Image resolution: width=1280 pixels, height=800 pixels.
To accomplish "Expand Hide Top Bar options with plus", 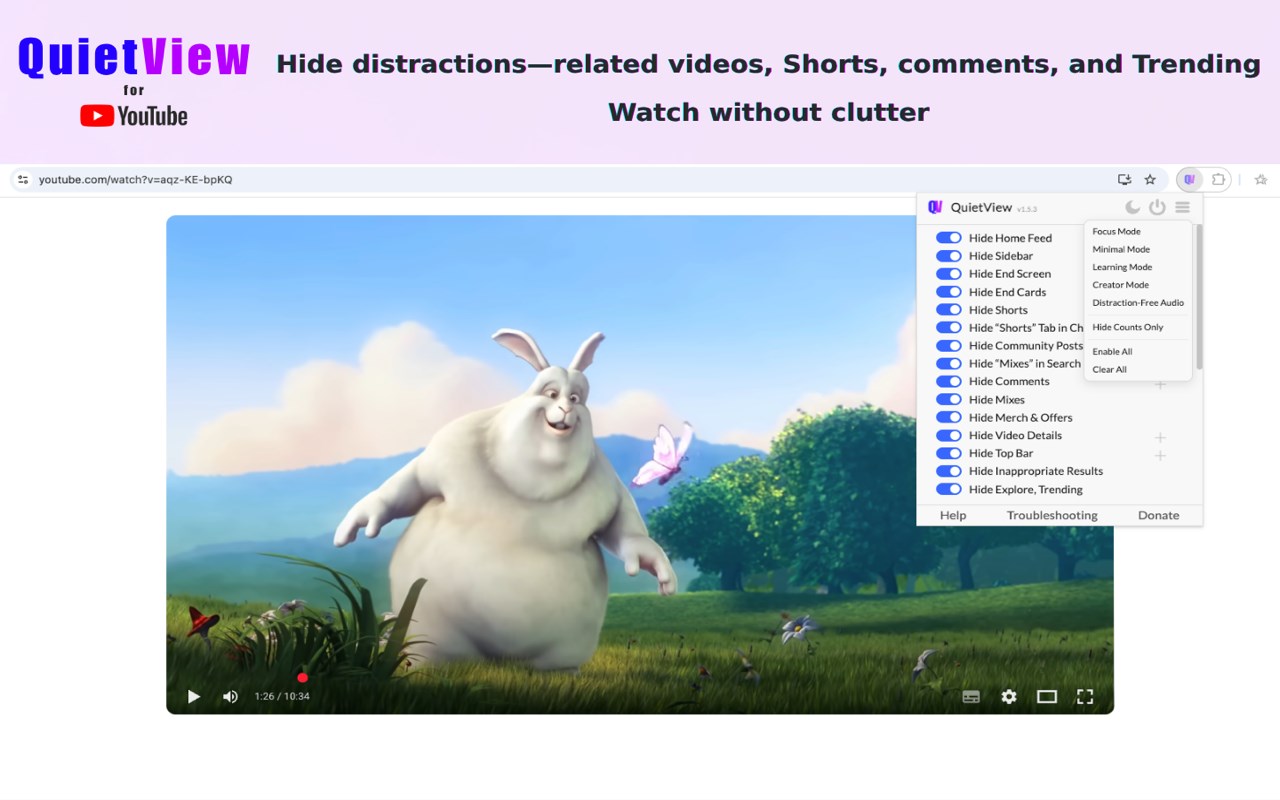I will point(1160,456).
